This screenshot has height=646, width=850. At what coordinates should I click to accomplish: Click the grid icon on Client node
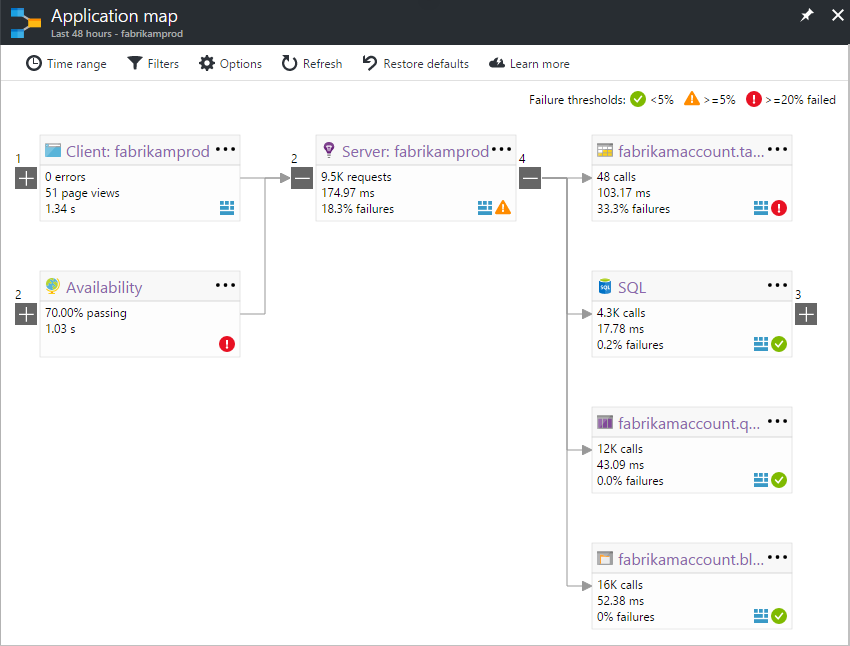tap(227, 208)
